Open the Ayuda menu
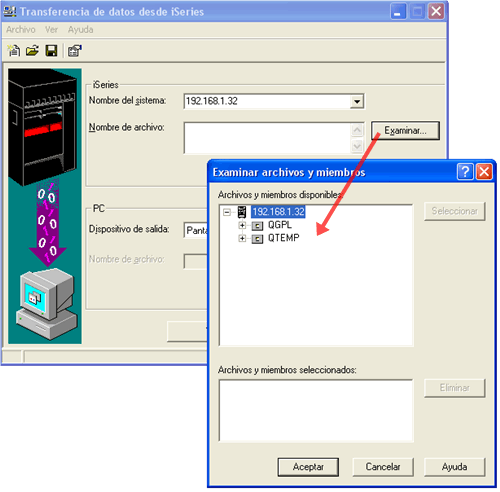The width and height of the screenshot is (500, 492). pyautogui.click(x=80, y=30)
